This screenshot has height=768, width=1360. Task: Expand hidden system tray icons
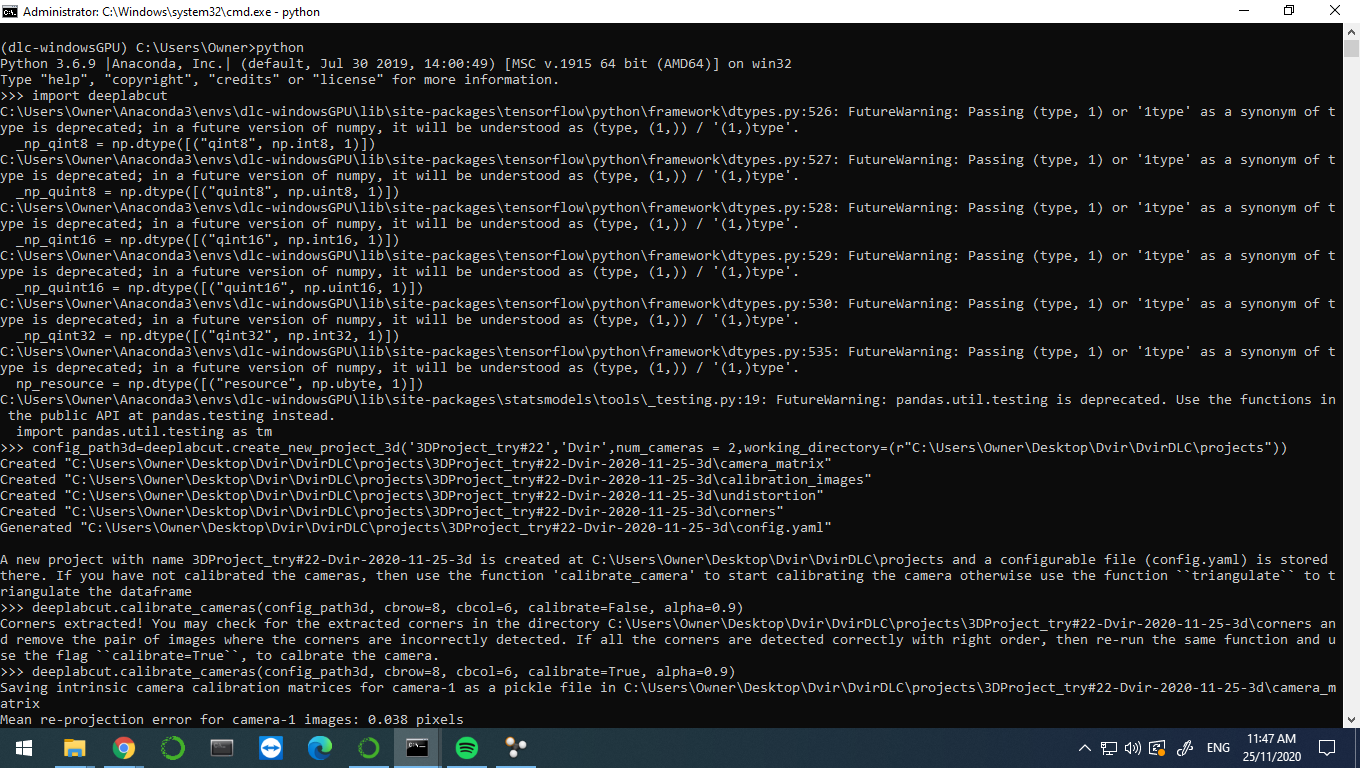pyautogui.click(x=1084, y=747)
